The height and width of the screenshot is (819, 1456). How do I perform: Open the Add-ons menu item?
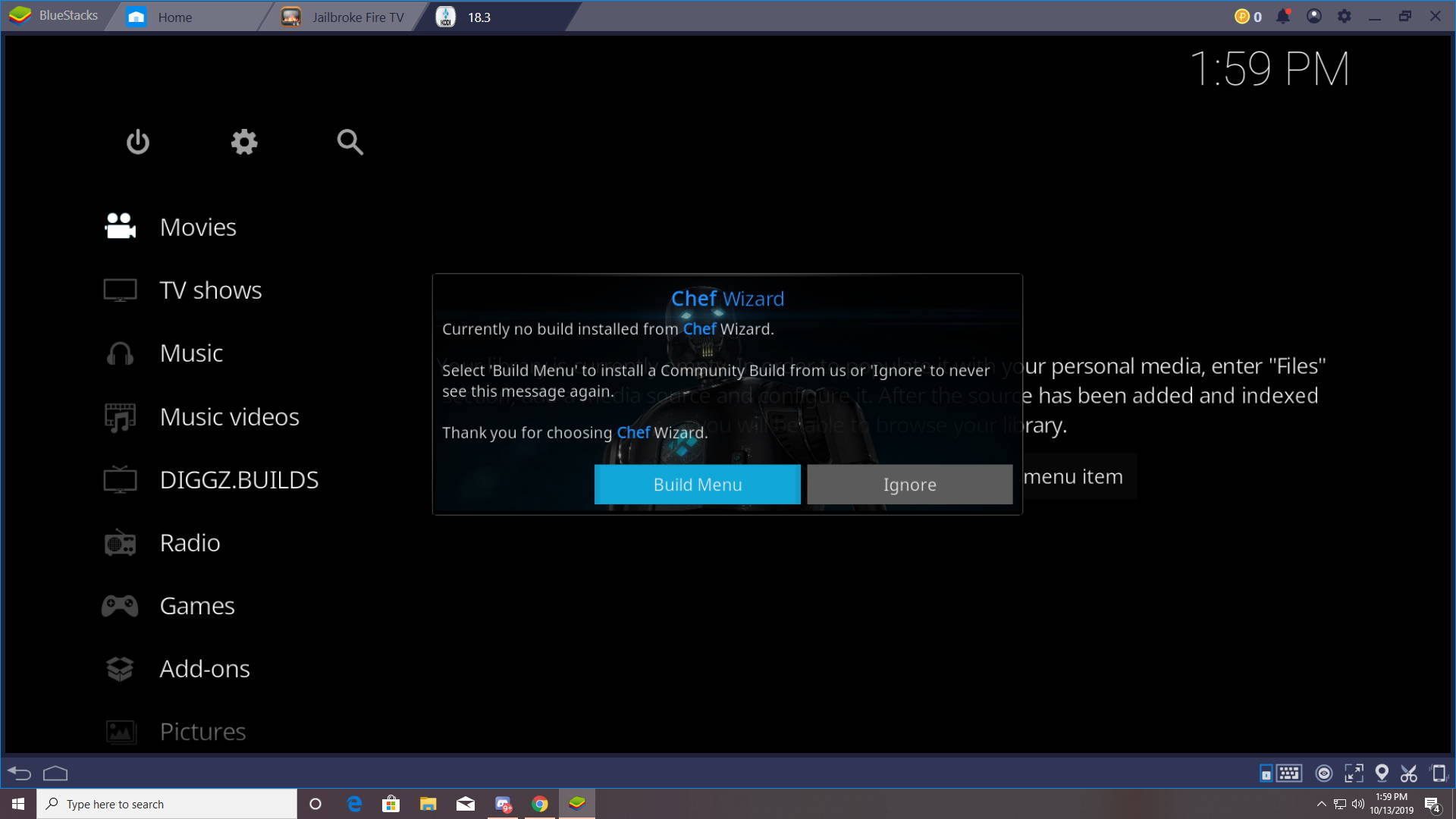(x=205, y=669)
